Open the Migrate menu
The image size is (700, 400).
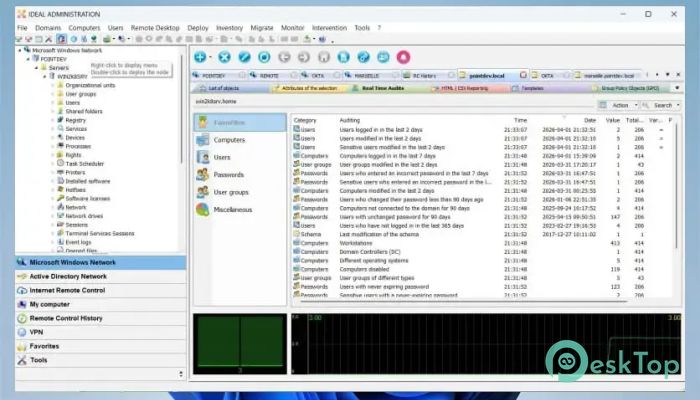262,28
